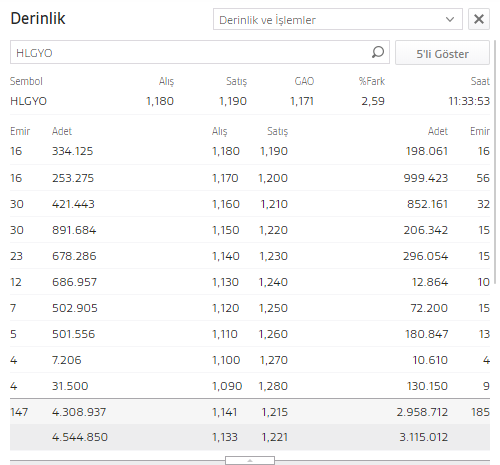Click bid quantity 31.500
This screenshot has height=465, width=500.
click(70, 386)
